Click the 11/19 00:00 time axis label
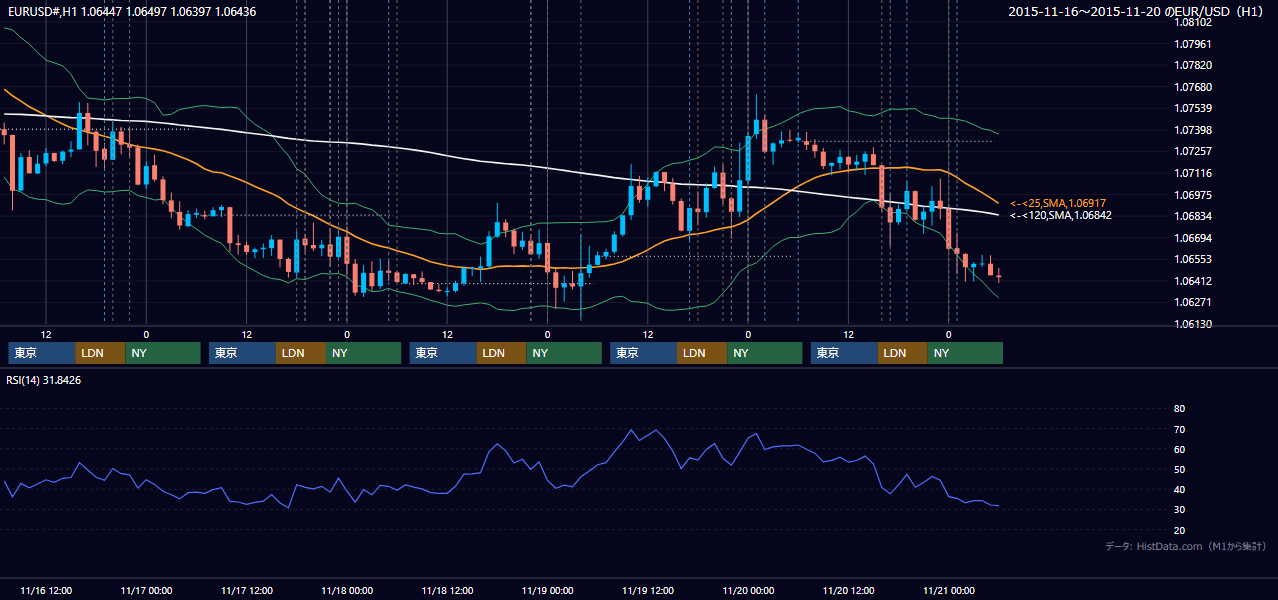Viewport: 1278px width, 600px height. (x=548, y=590)
